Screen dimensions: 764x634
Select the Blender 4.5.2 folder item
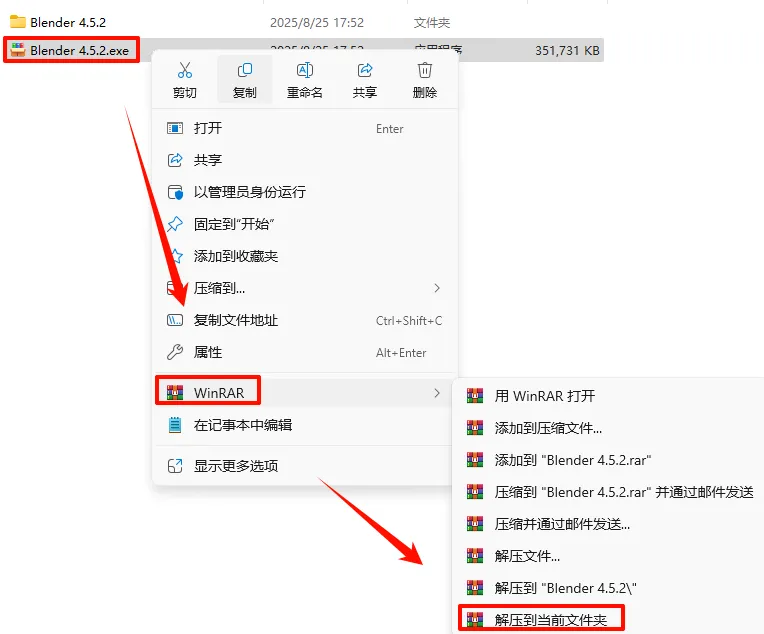[x=68, y=22]
